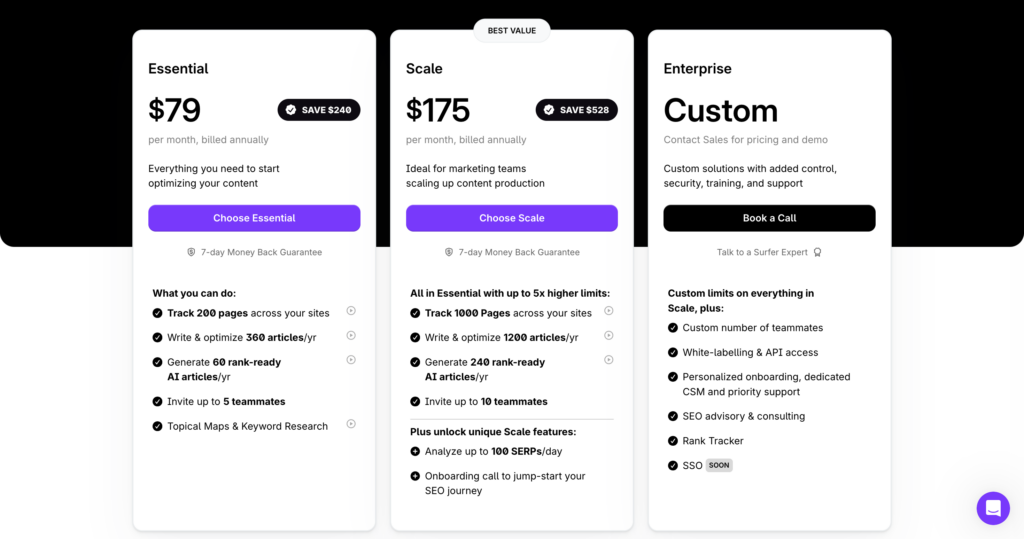Click info icon beside Track 1000 Pages
The width and height of the screenshot is (1024, 539).
pos(609,311)
